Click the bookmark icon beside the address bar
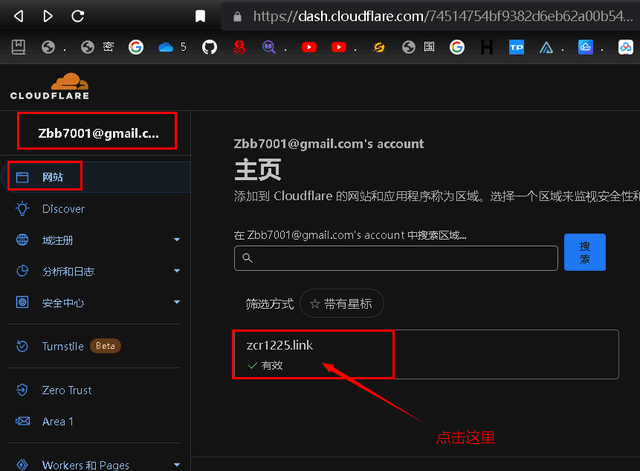Screen dimensions: 640x471 (201, 16)
